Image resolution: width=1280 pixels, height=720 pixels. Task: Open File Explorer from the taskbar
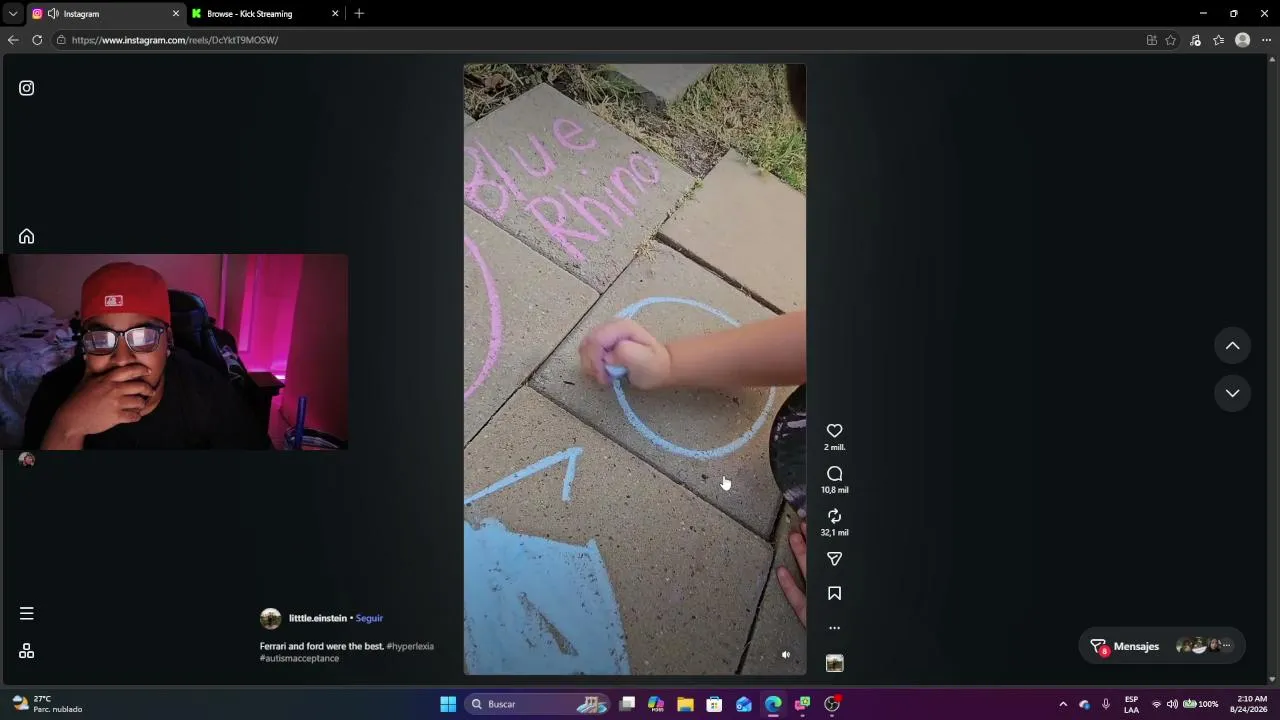tap(685, 704)
